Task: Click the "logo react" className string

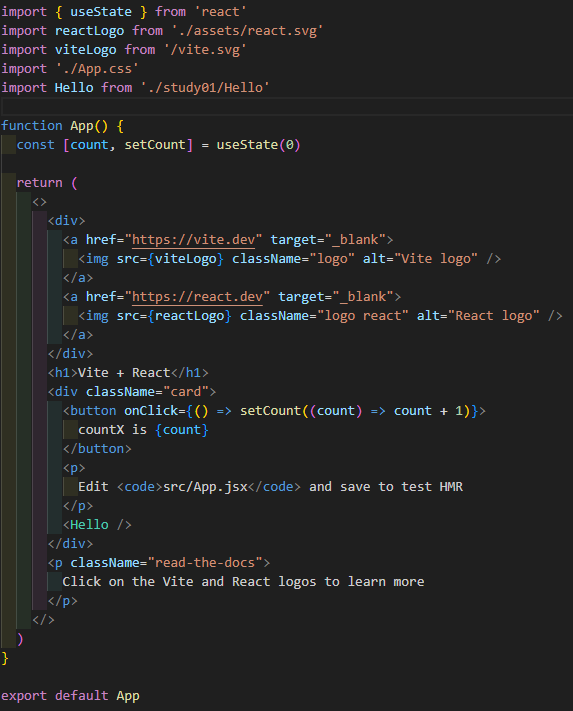Action: [363, 316]
